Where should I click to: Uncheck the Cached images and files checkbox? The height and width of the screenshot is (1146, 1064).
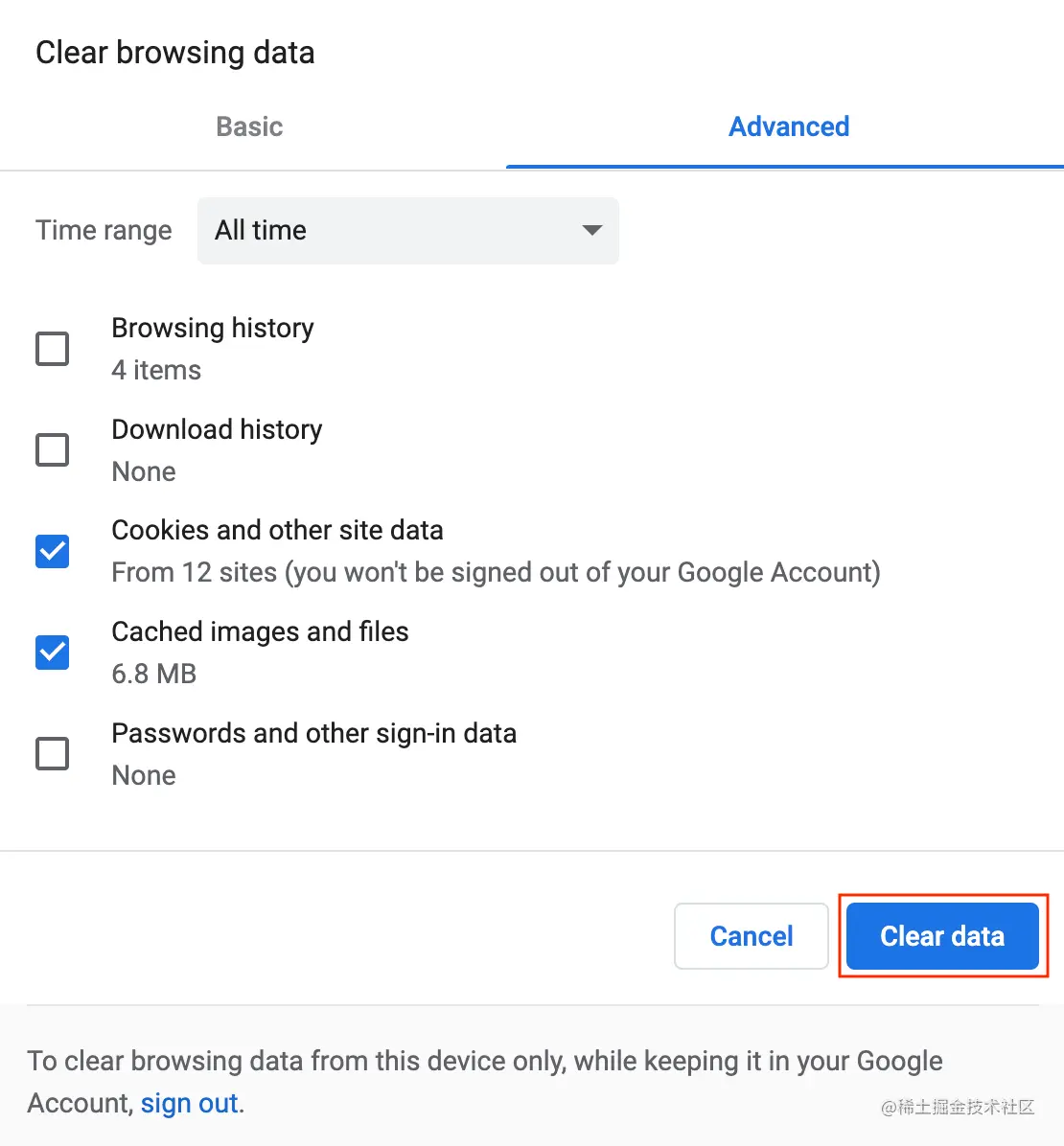point(53,652)
